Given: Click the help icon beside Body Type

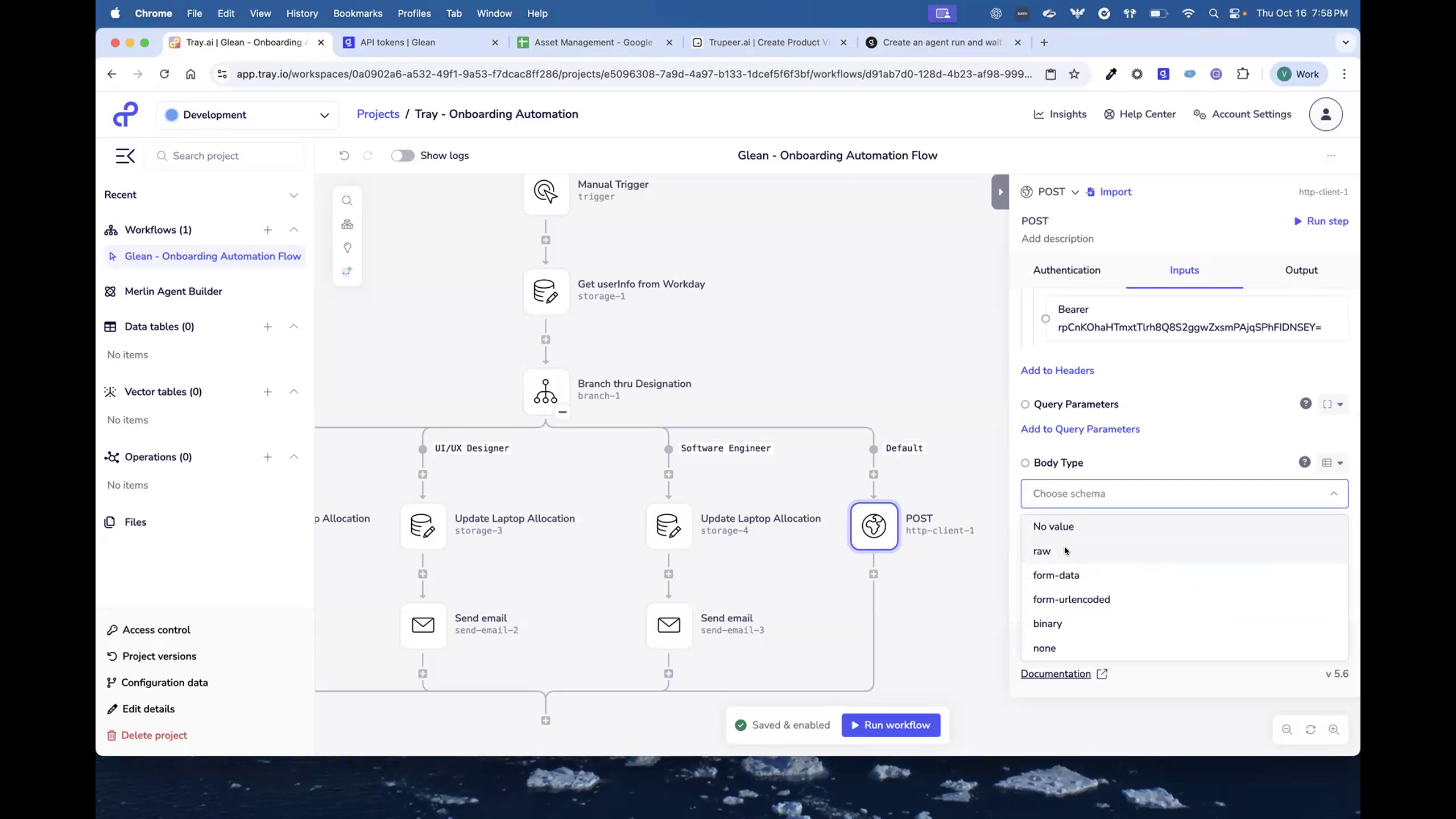Looking at the screenshot, I should pos(1305,462).
